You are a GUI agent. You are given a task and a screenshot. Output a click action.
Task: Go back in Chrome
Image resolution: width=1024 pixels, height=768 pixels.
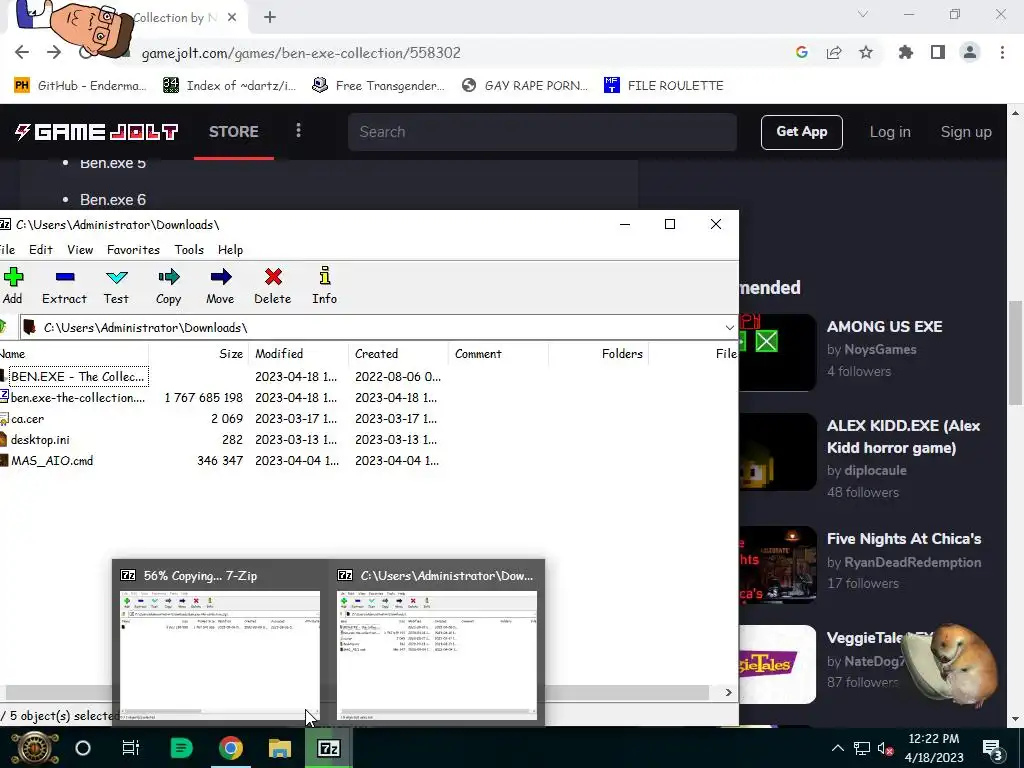click(x=22, y=52)
